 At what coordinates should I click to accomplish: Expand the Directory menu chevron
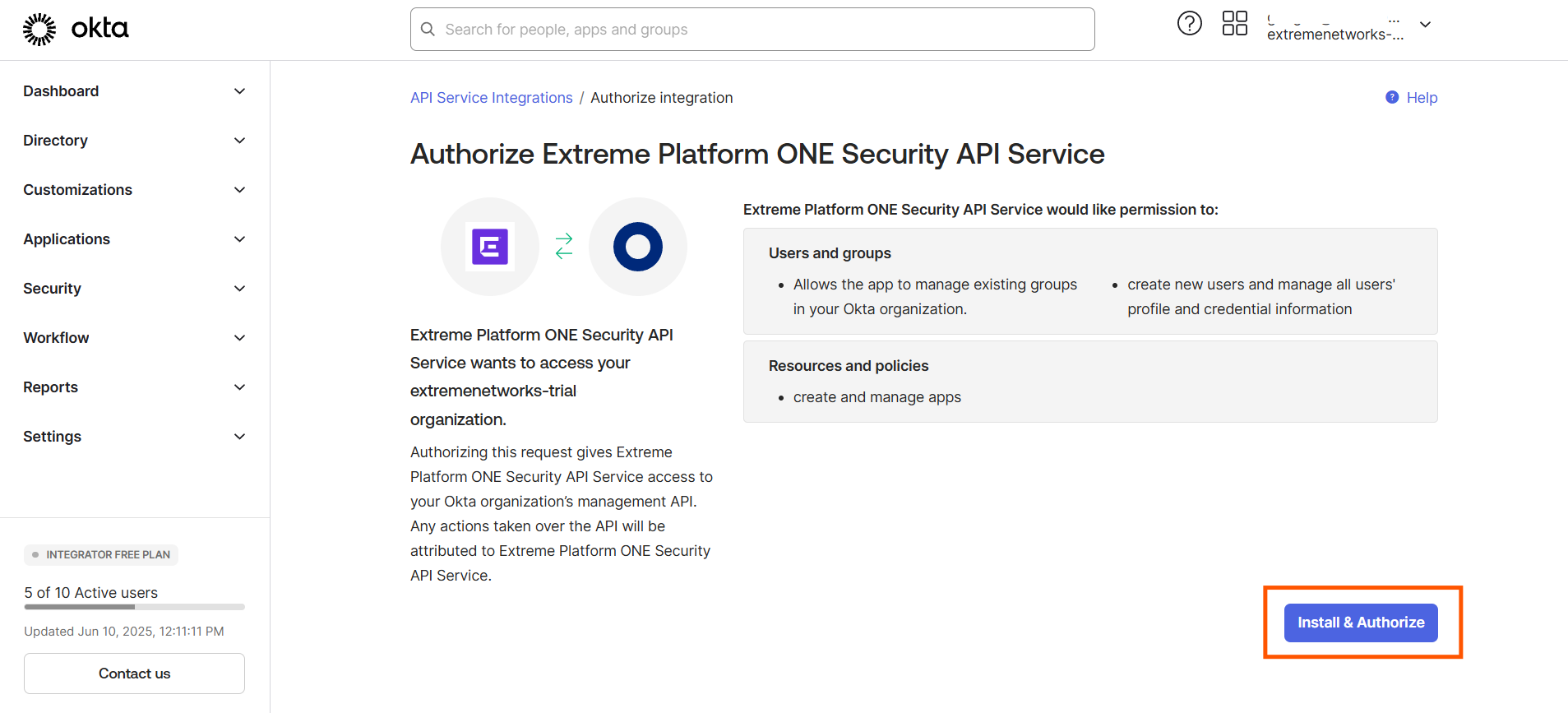coord(239,141)
